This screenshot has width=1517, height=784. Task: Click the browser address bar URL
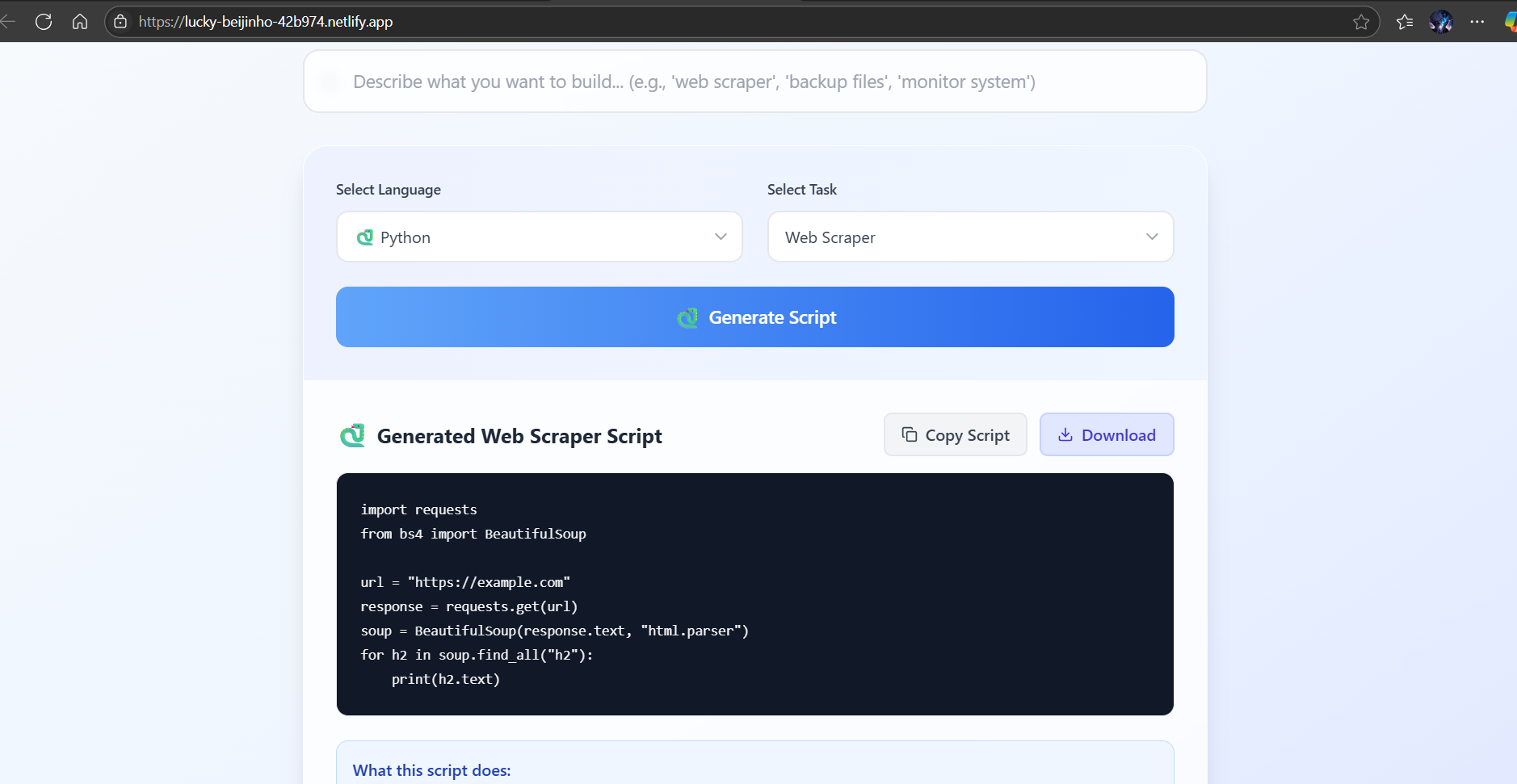point(266,22)
